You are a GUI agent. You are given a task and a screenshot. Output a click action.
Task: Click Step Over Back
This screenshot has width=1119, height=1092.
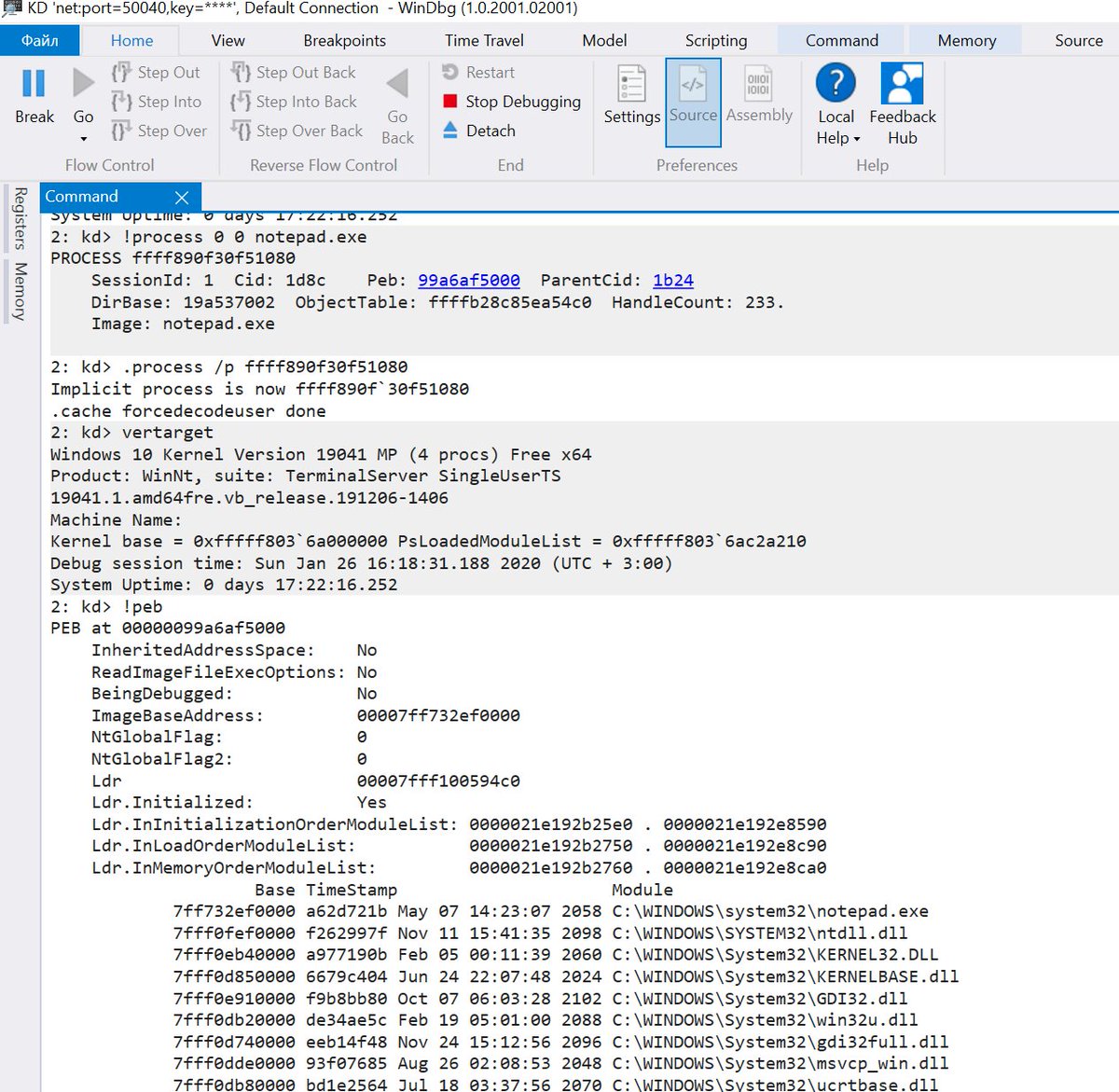click(x=297, y=131)
